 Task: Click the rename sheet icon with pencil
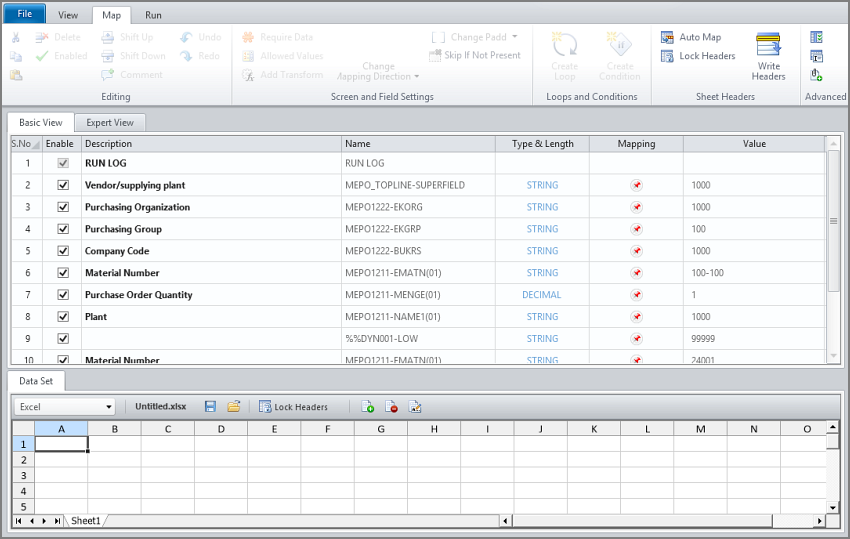coord(415,407)
